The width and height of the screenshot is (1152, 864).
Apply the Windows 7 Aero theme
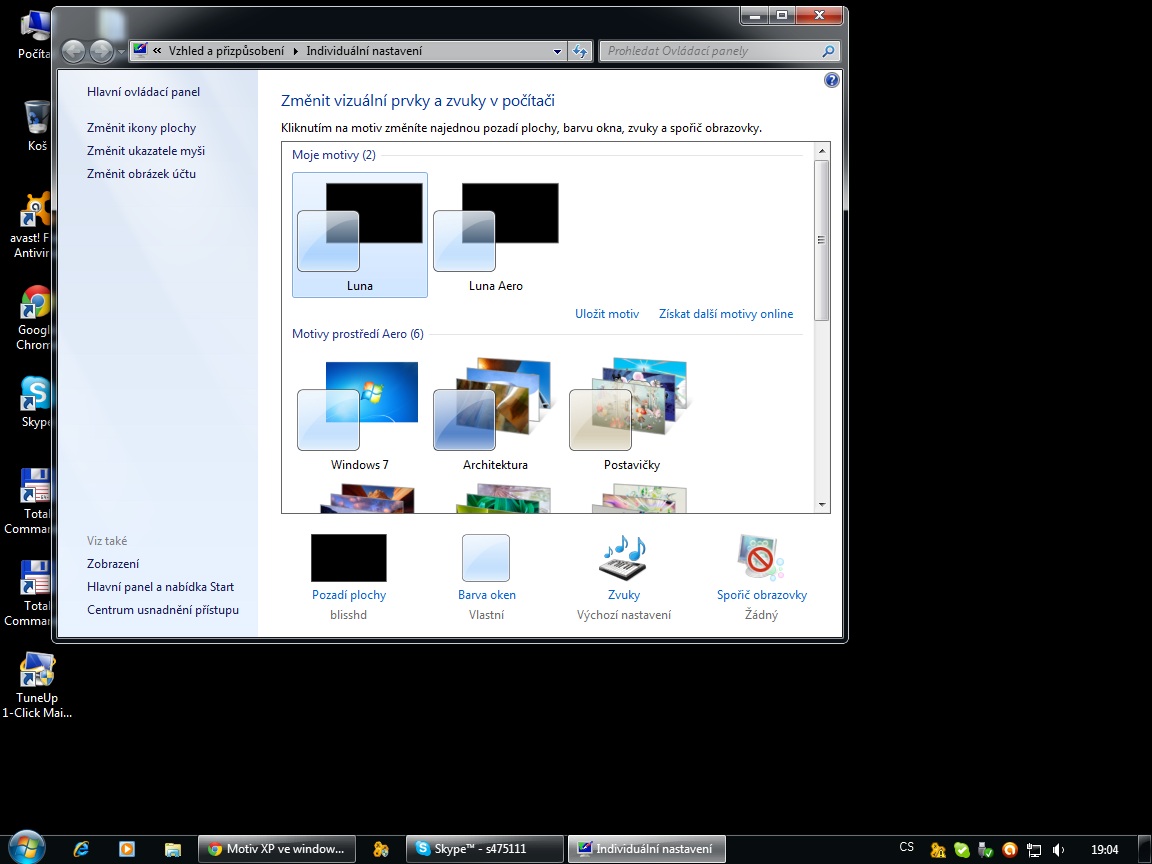point(359,415)
